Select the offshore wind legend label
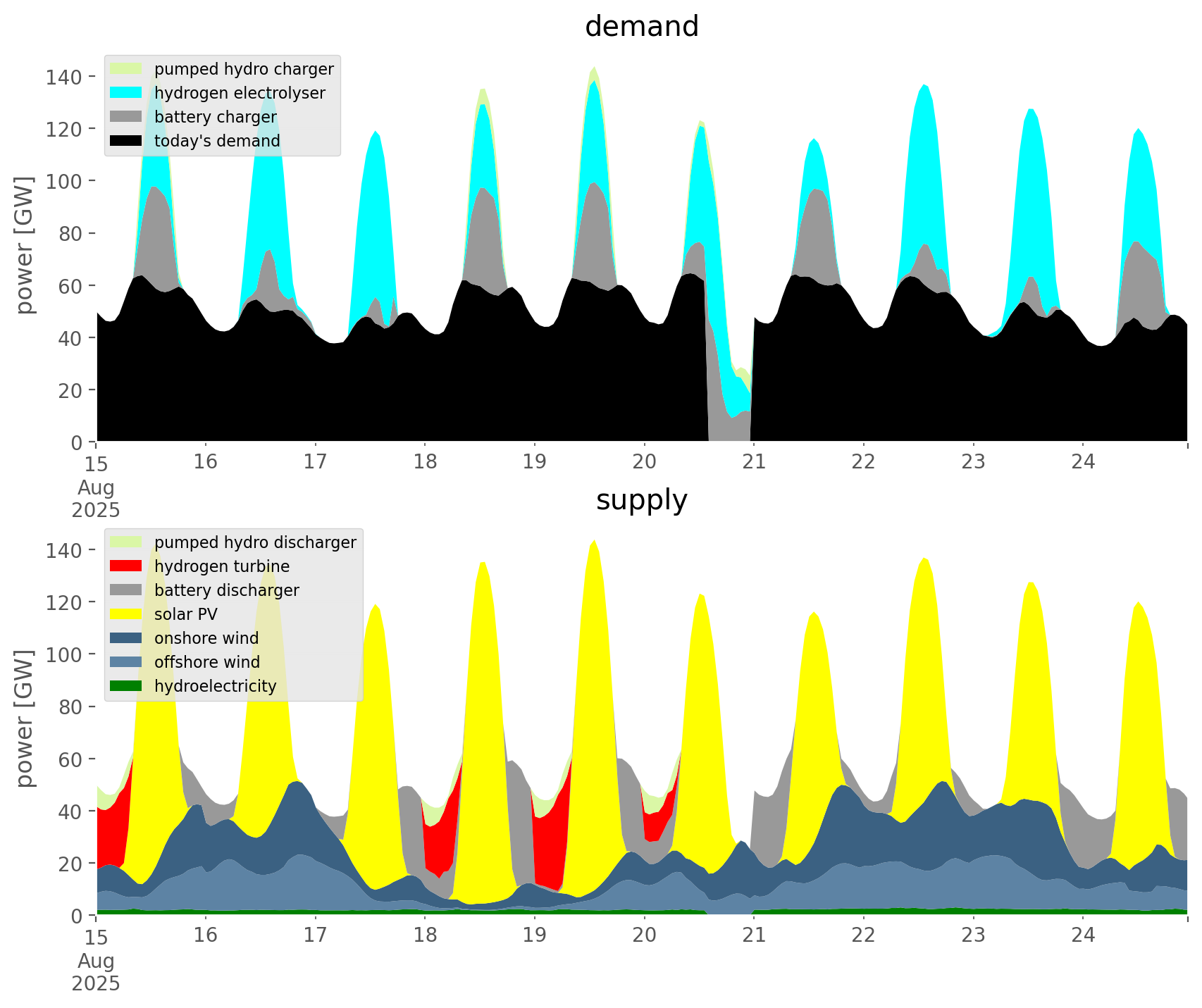Screen dimensions: 1202x1008 tap(206, 662)
